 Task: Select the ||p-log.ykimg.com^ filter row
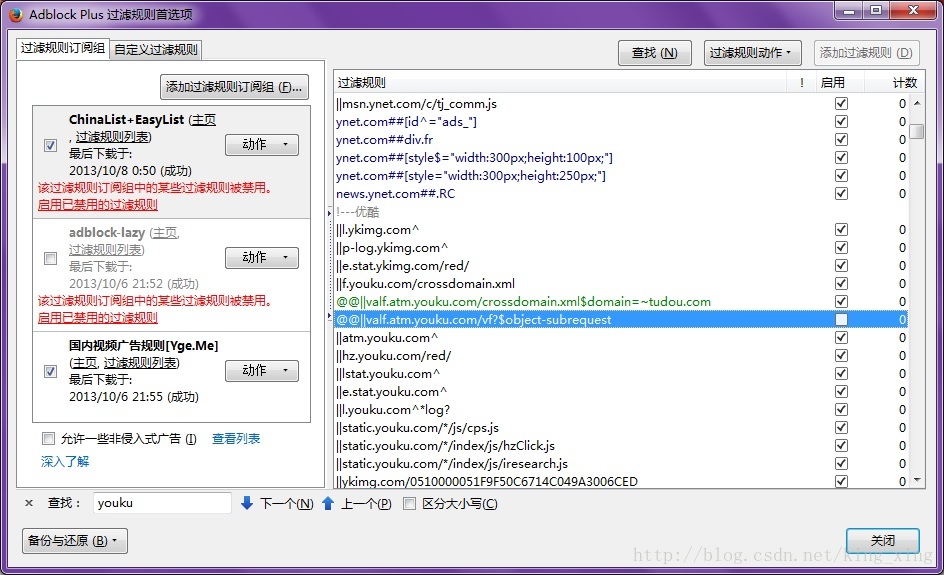620,247
